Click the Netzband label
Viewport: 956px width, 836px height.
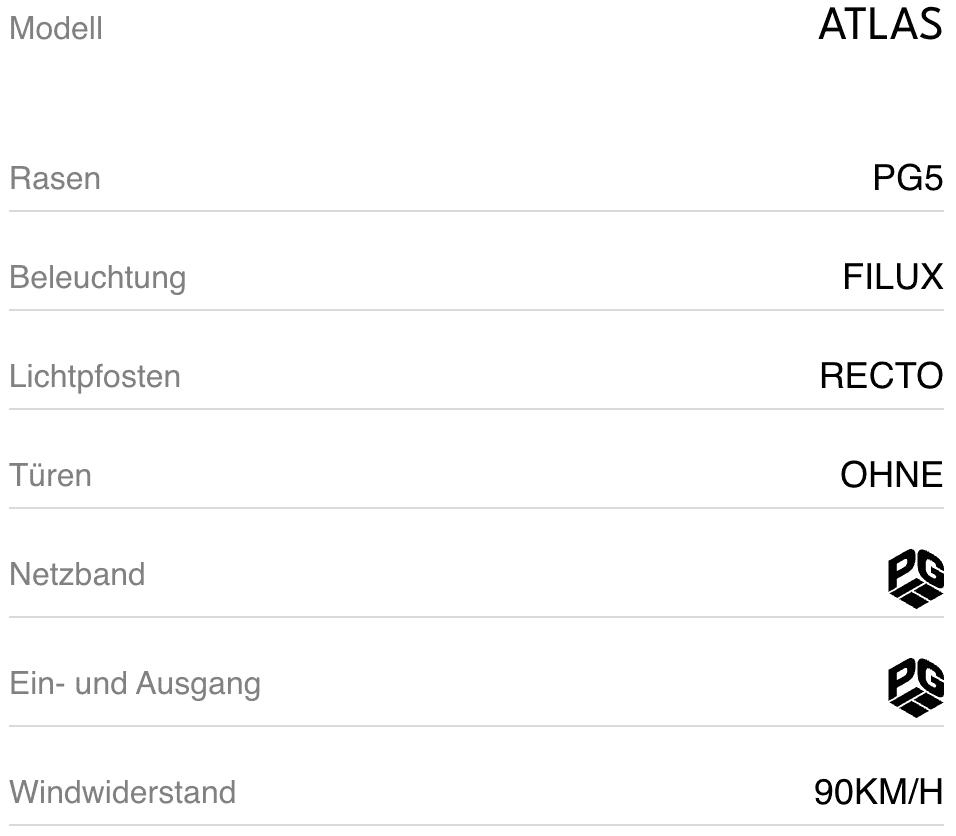(77, 575)
